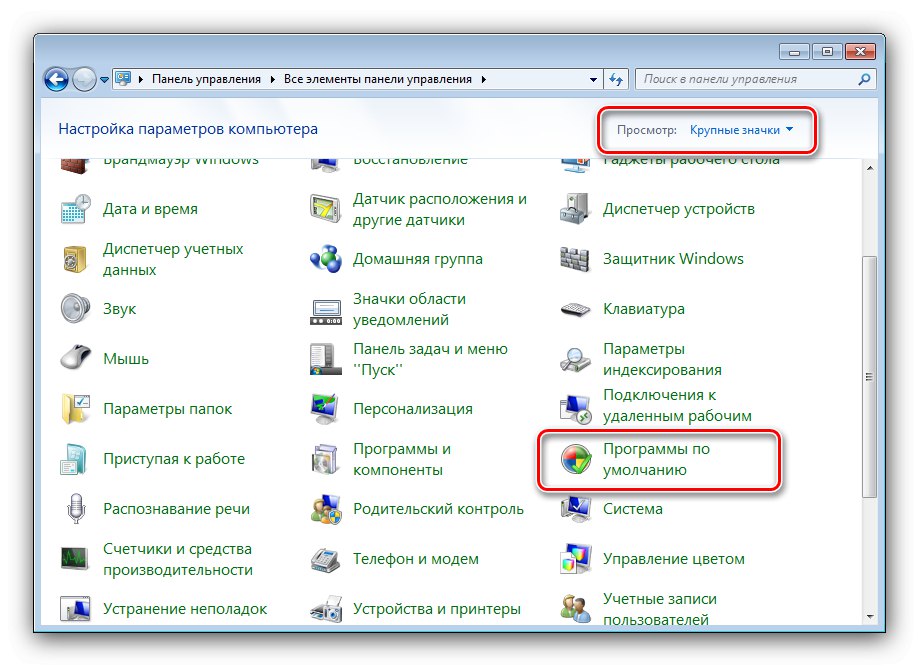Click the search magnifier in the search box
Image resolution: width=919 pixels, height=666 pixels.
(x=864, y=79)
